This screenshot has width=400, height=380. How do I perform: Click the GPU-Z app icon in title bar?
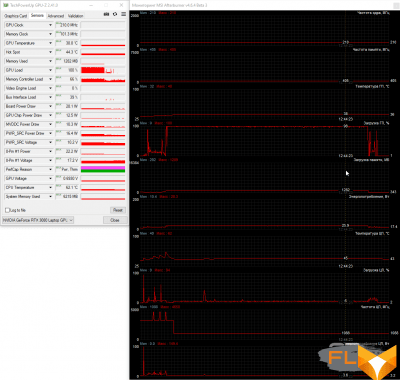coord(6,5)
